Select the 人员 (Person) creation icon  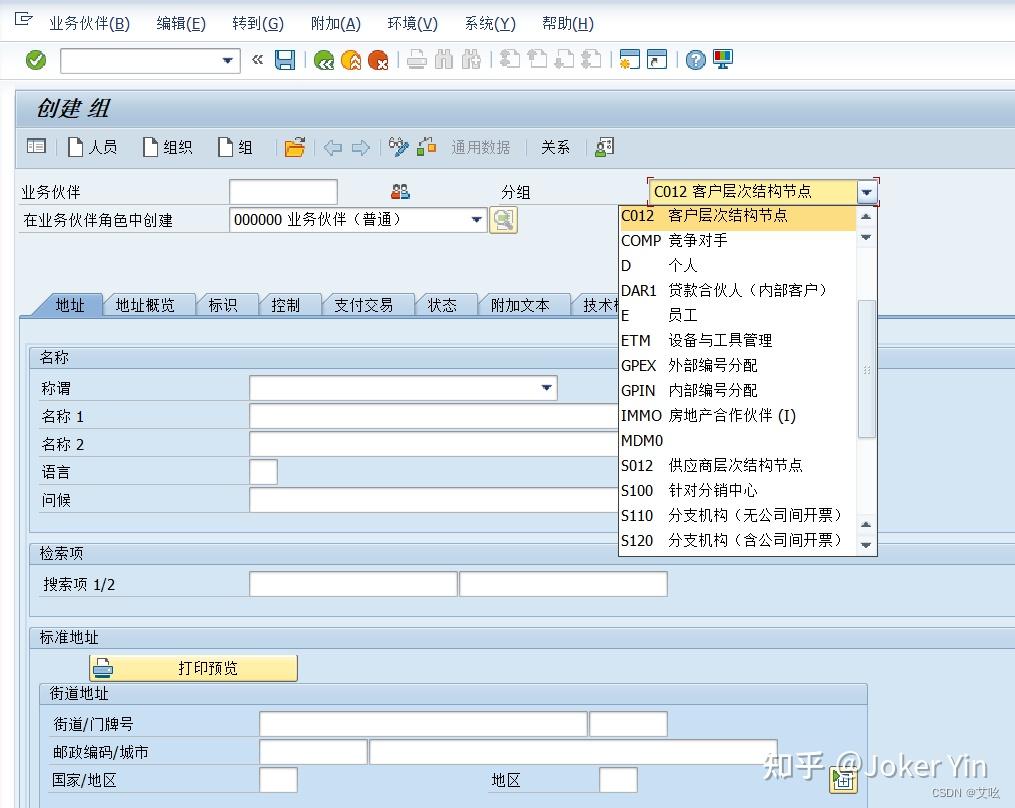(93, 147)
